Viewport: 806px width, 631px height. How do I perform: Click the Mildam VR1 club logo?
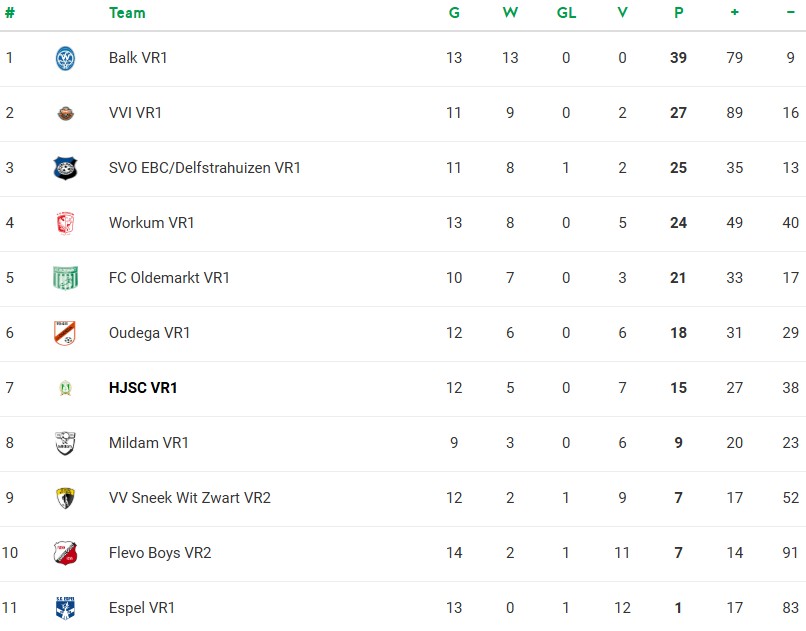pyautogui.click(x=65, y=443)
